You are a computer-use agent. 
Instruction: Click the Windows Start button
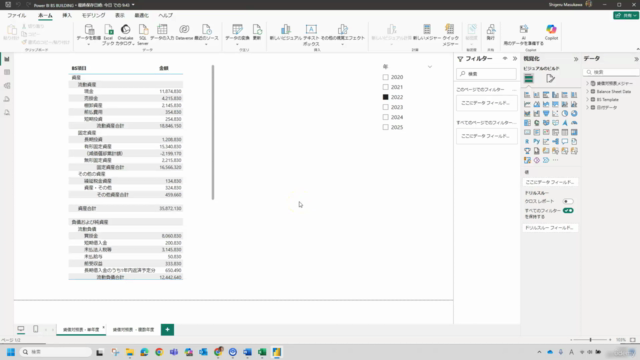click(x=11, y=352)
